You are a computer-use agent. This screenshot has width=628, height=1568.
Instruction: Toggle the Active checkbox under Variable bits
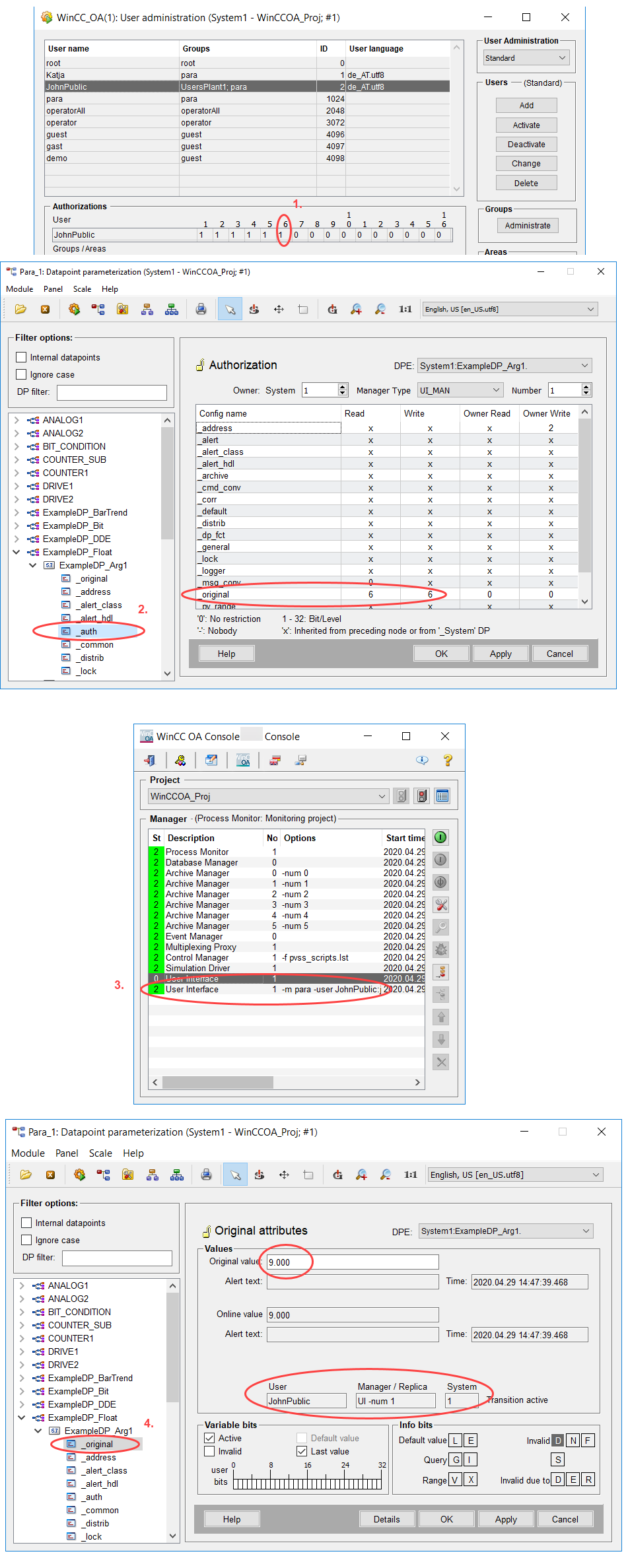(210, 1438)
